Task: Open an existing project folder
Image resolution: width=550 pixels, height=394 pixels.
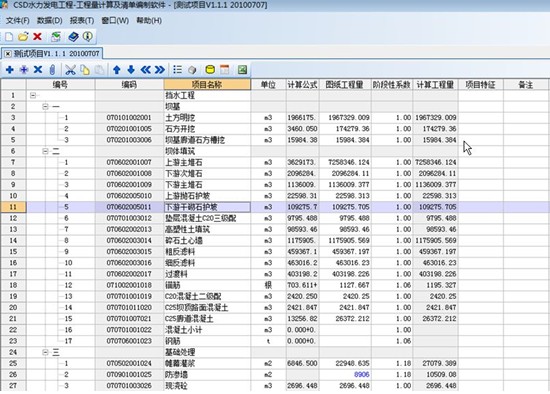Action: 23,36
